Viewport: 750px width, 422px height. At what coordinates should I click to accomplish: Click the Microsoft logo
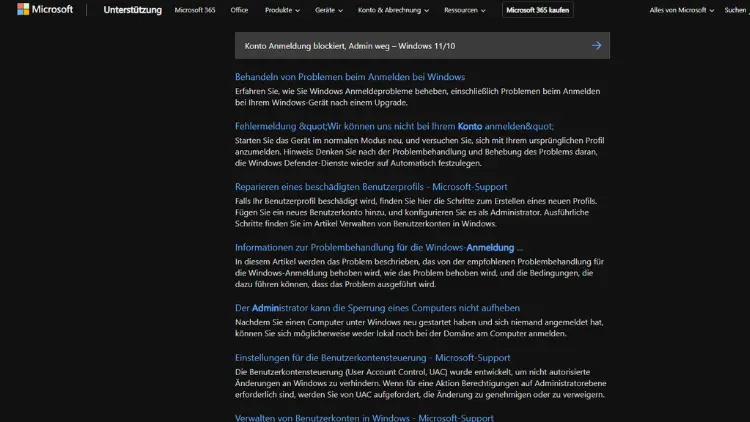(x=45, y=9)
